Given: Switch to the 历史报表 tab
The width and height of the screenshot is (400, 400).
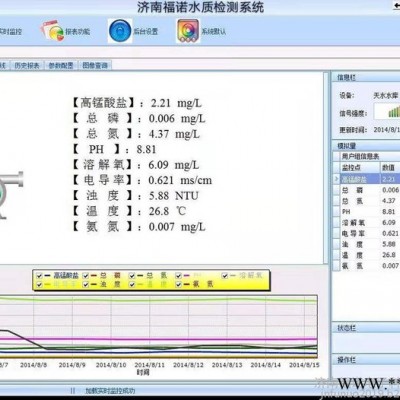Looking at the screenshot, I should (27, 65).
